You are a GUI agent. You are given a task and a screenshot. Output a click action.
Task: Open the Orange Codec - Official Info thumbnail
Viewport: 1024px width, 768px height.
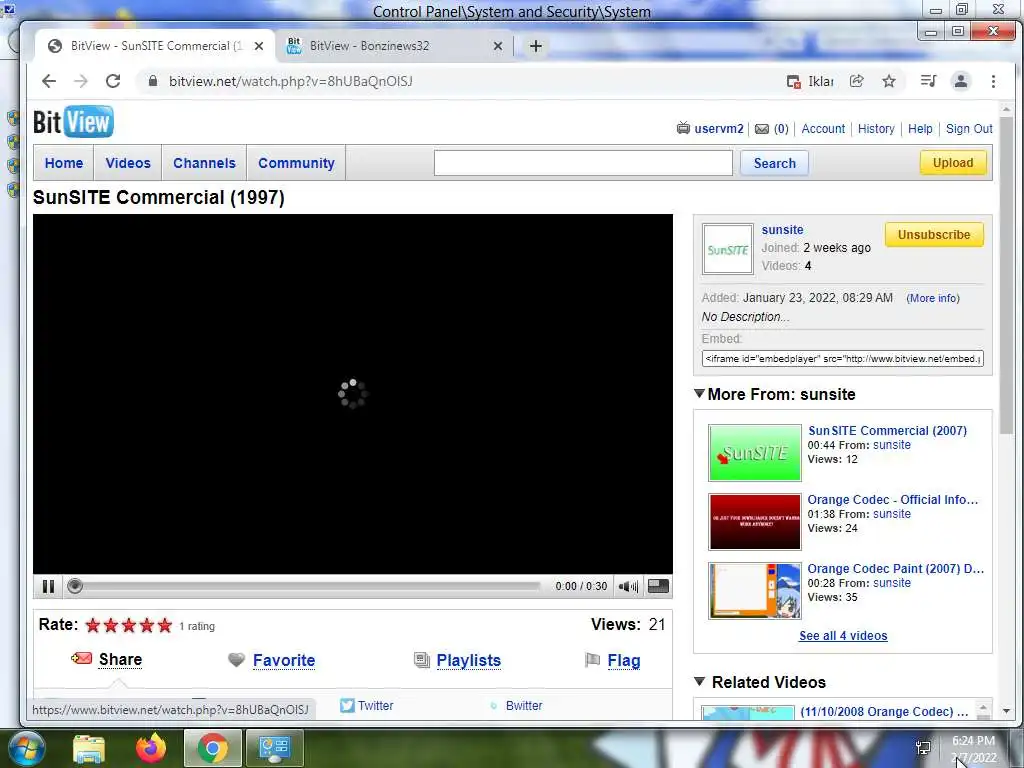tap(755, 522)
